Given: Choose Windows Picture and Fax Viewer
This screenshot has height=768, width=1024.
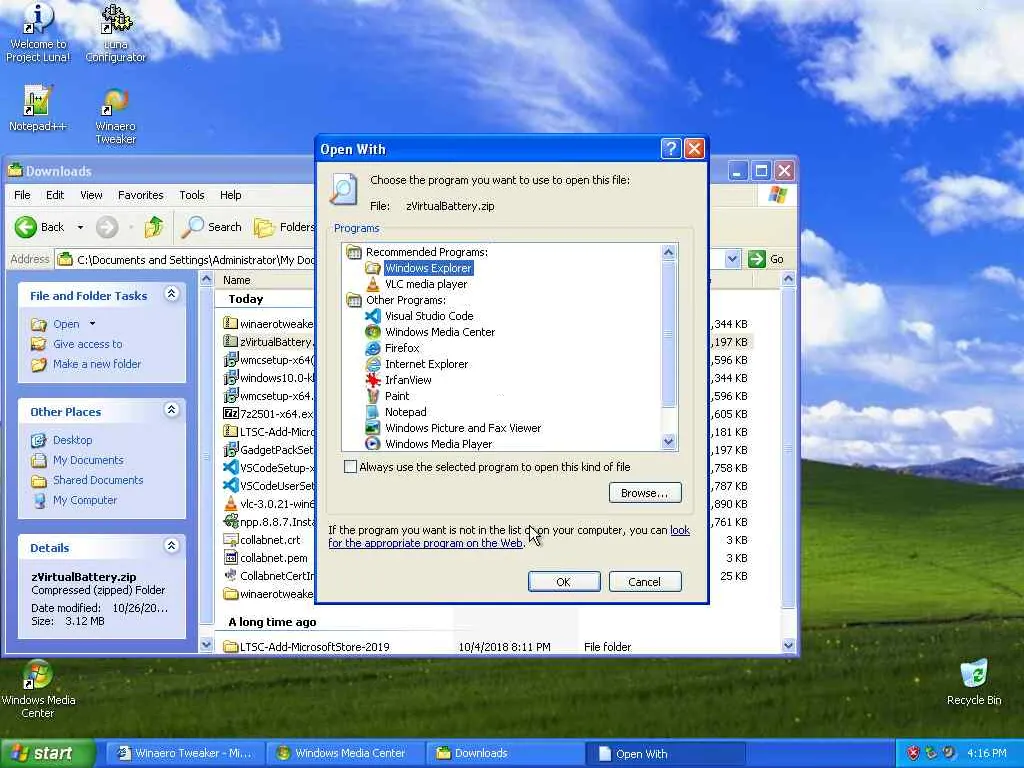Looking at the screenshot, I should point(462,428).
